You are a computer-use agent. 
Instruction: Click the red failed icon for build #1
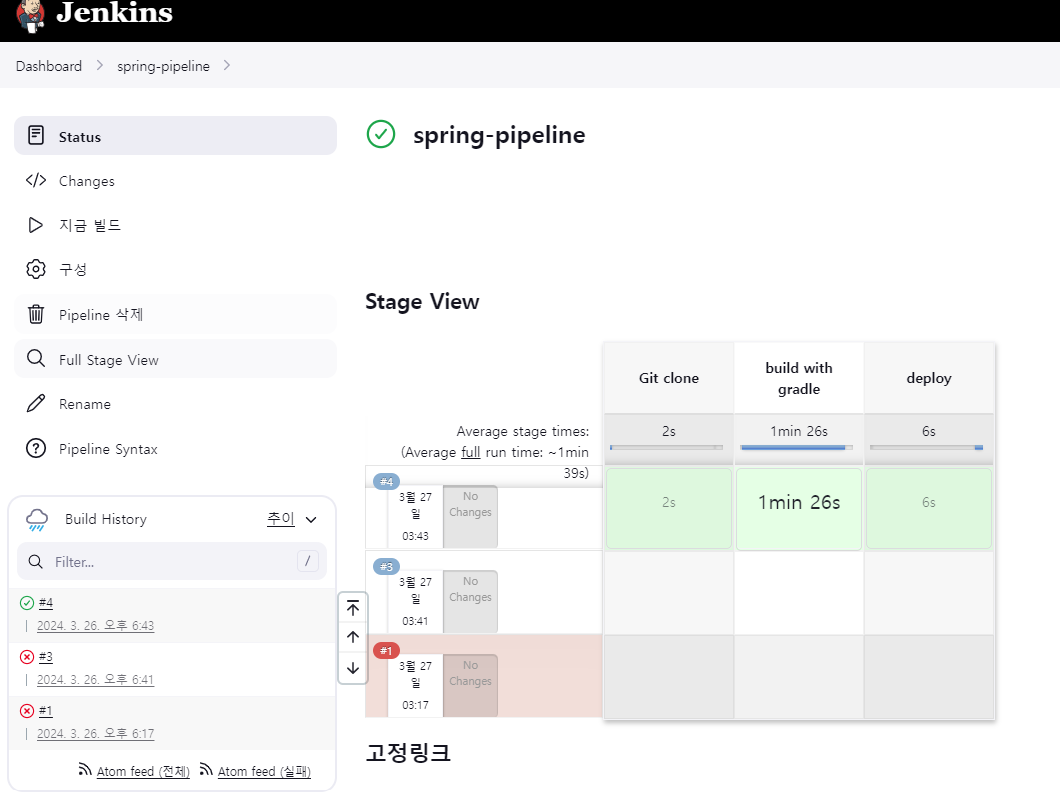point(27,711)
